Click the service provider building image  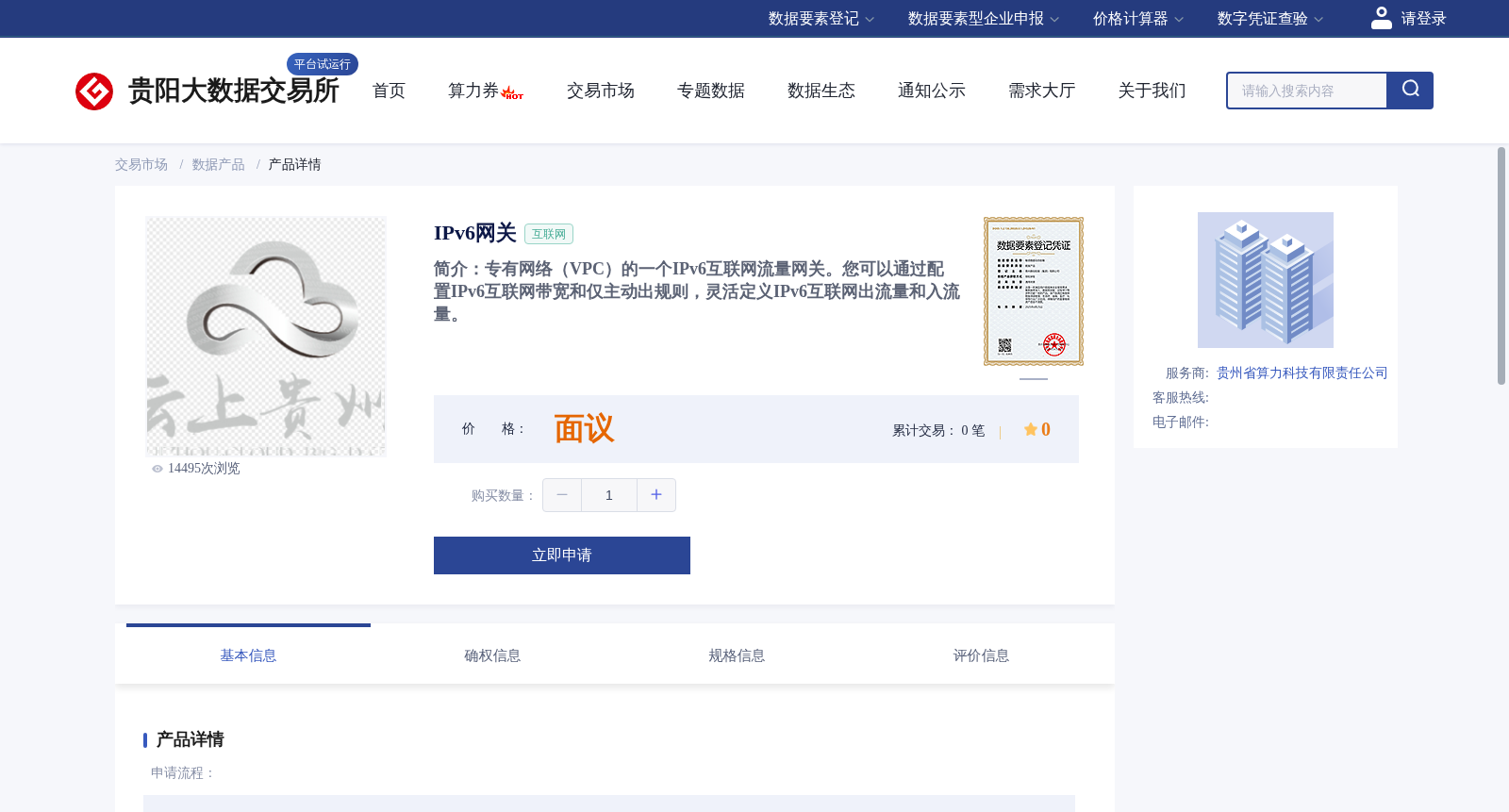(1266, 280)
